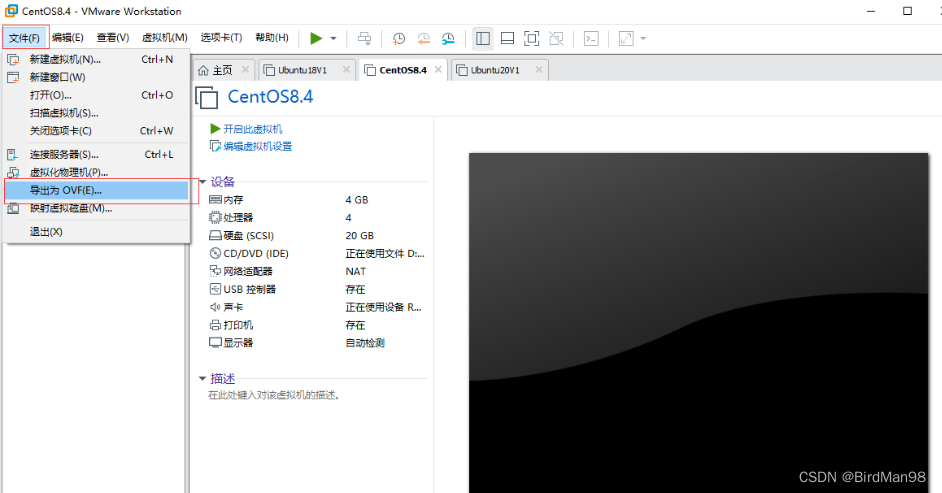Screen dimensions: 942x493
Task: Open the 虚拟机(M) menu
Action: [x=165, y=38]
